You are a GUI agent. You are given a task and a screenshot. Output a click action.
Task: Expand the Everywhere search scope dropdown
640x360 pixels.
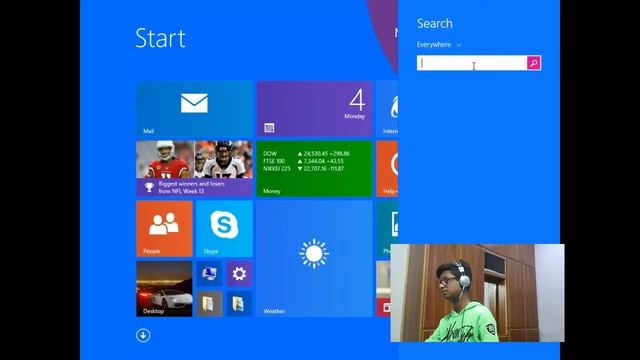[439, 44]
